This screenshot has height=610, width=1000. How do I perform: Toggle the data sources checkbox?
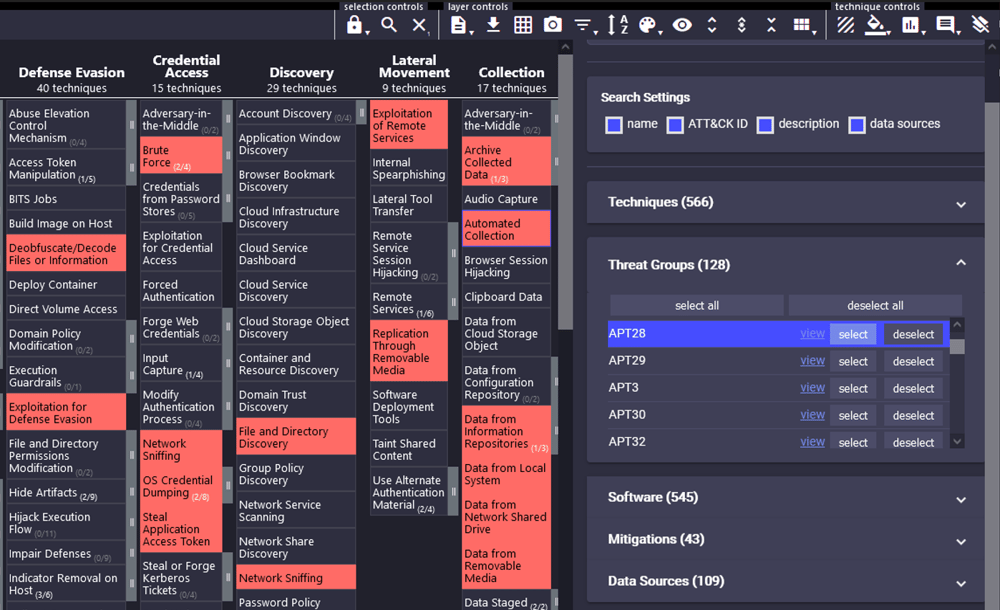[x=857, y=125]
